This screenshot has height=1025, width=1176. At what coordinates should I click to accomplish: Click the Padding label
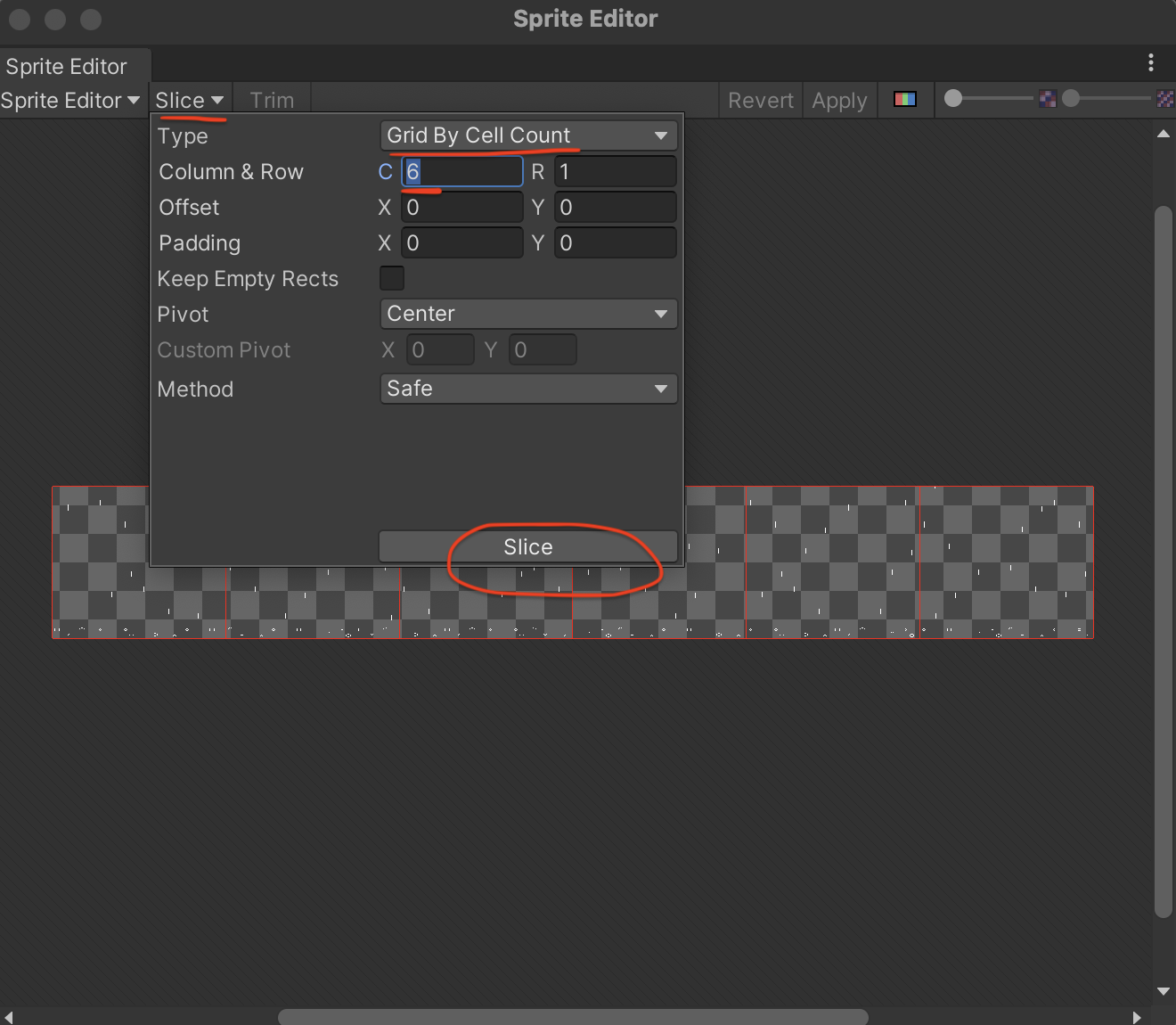coord(200,243)
